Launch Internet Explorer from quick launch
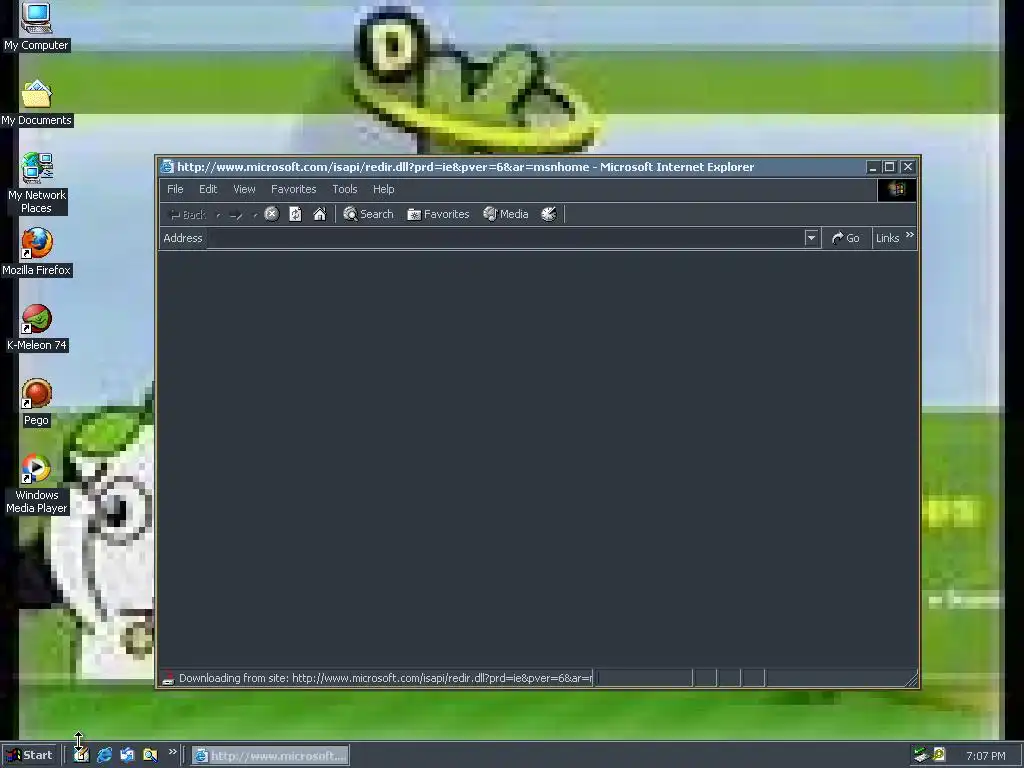1024x768 pixels. coord(104,756)
